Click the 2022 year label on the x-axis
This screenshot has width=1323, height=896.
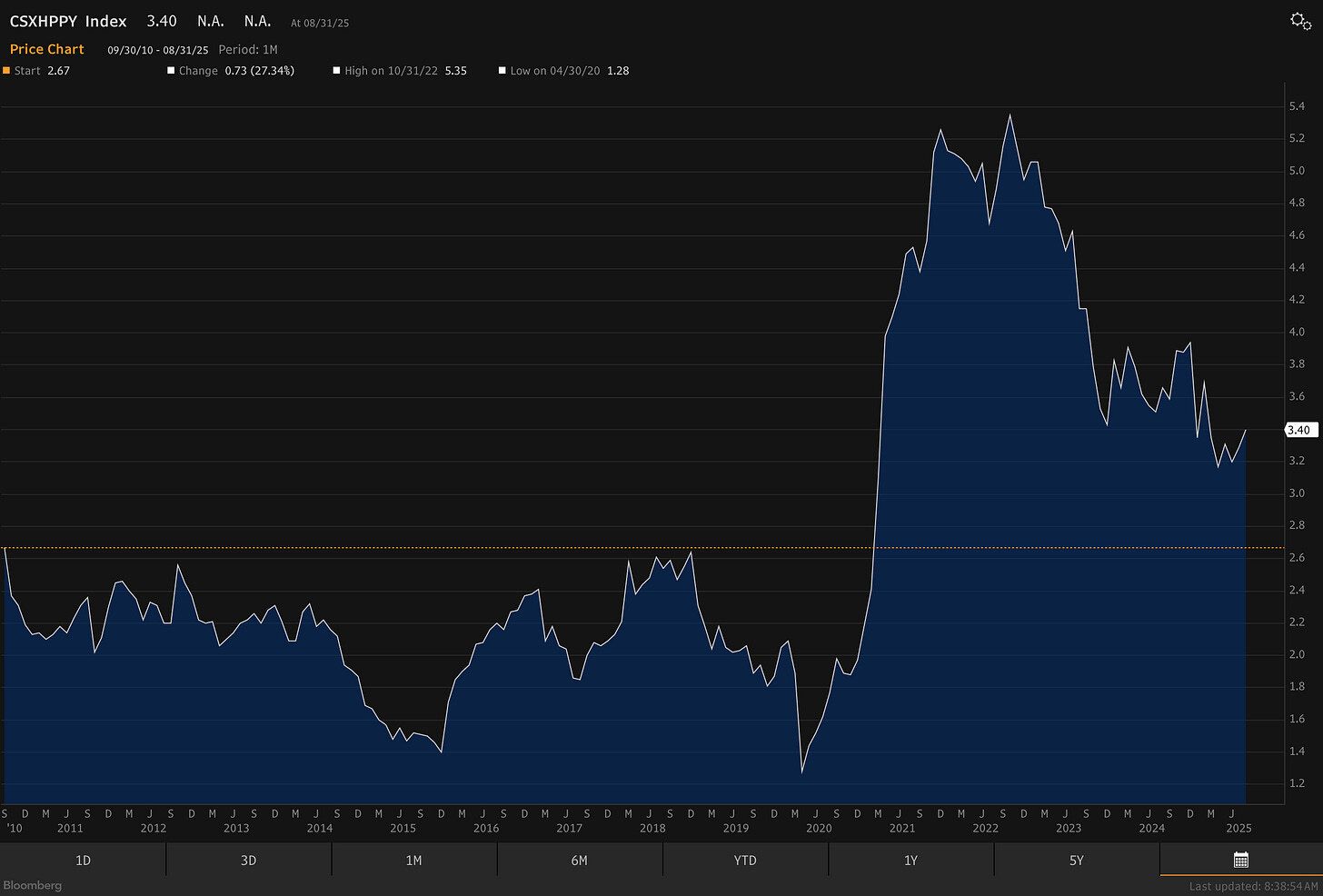[986, 828]
